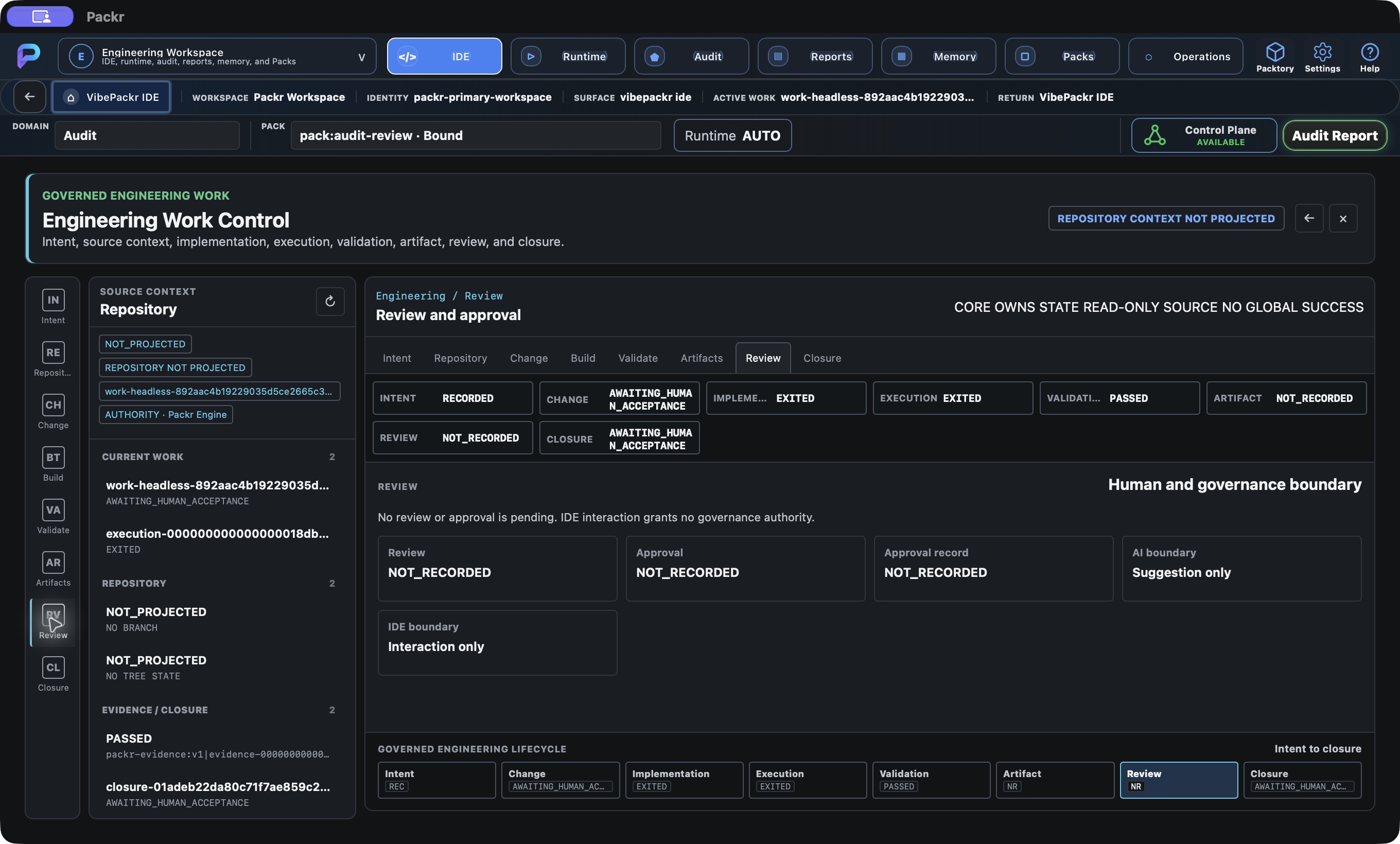
Task: Click the AUTHORITY Packr Engine tag
Action: [x=166, y=415]
